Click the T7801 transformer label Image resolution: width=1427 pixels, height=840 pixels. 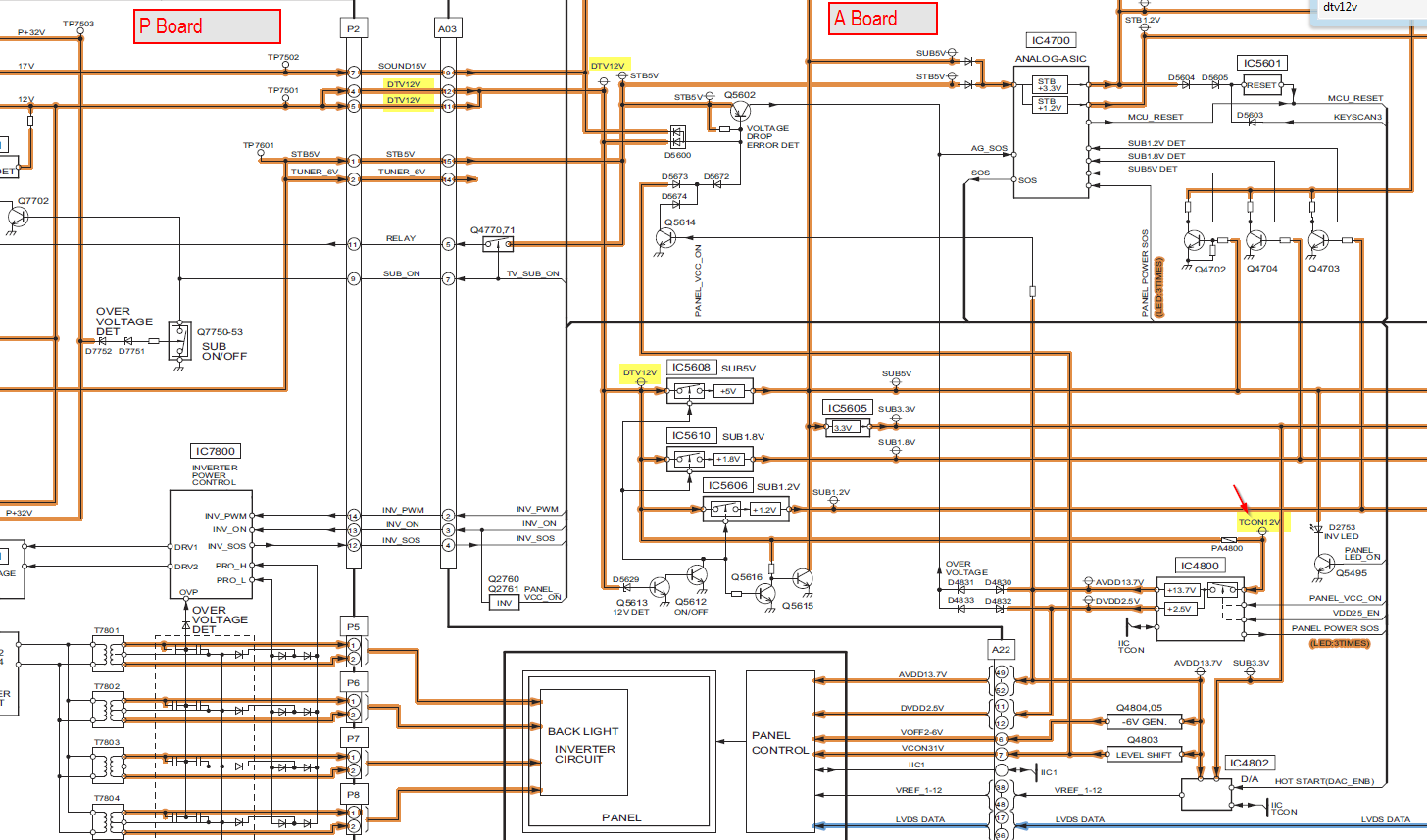click(x=107, y=631)
